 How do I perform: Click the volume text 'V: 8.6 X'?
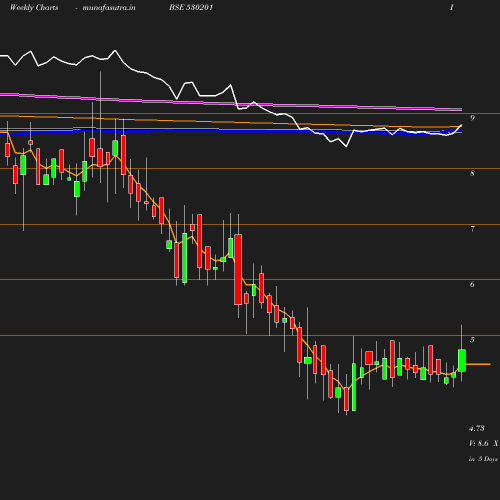484,443
